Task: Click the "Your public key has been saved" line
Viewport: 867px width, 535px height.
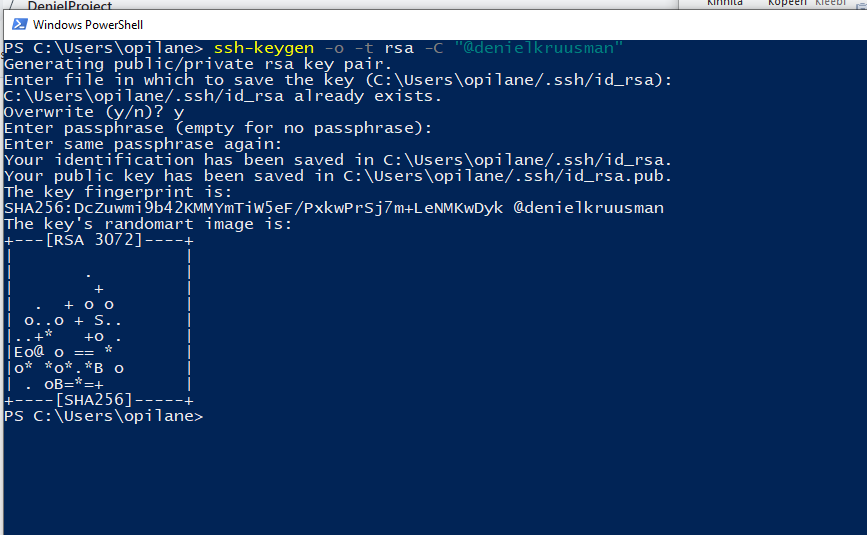Action: pyautogui.click(x=337, y=176)
